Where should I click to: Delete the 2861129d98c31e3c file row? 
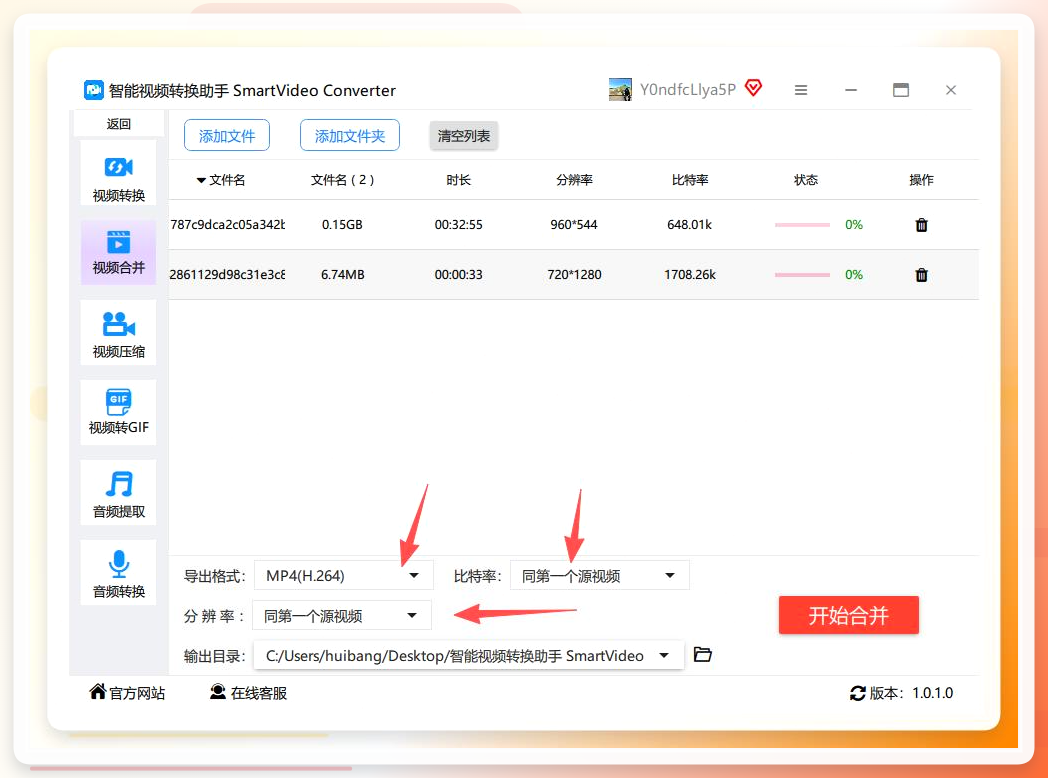[x=921, y=275]
